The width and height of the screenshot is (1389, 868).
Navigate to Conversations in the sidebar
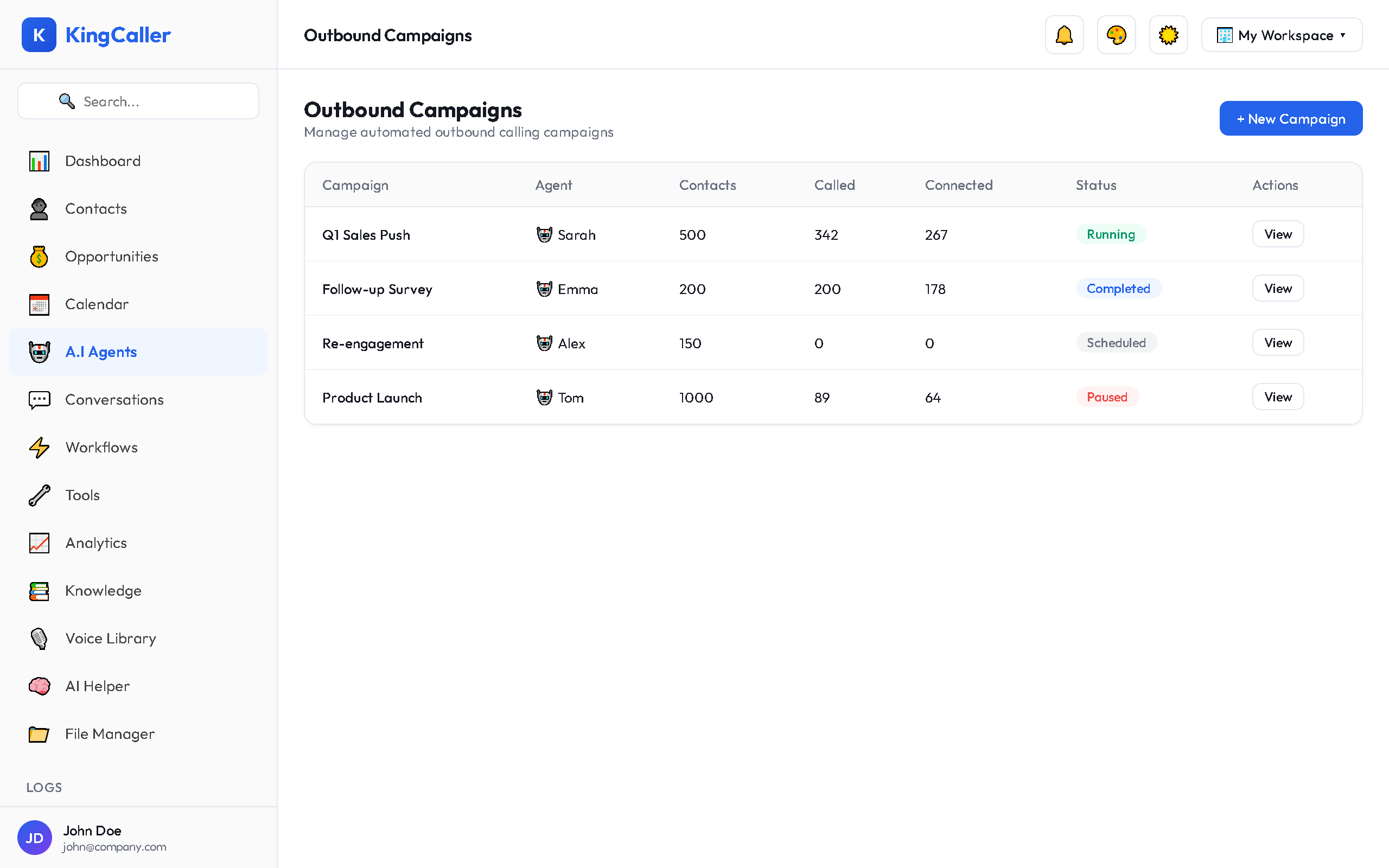(114, 400)
